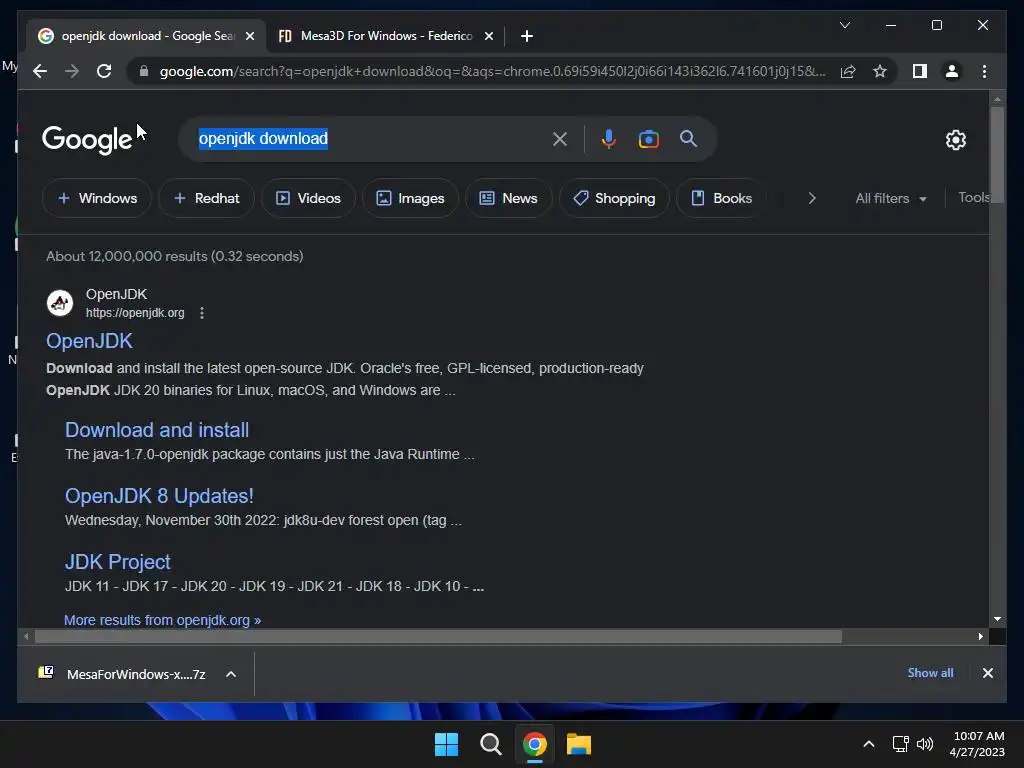Focus the Google search input field

pos(372,138)
